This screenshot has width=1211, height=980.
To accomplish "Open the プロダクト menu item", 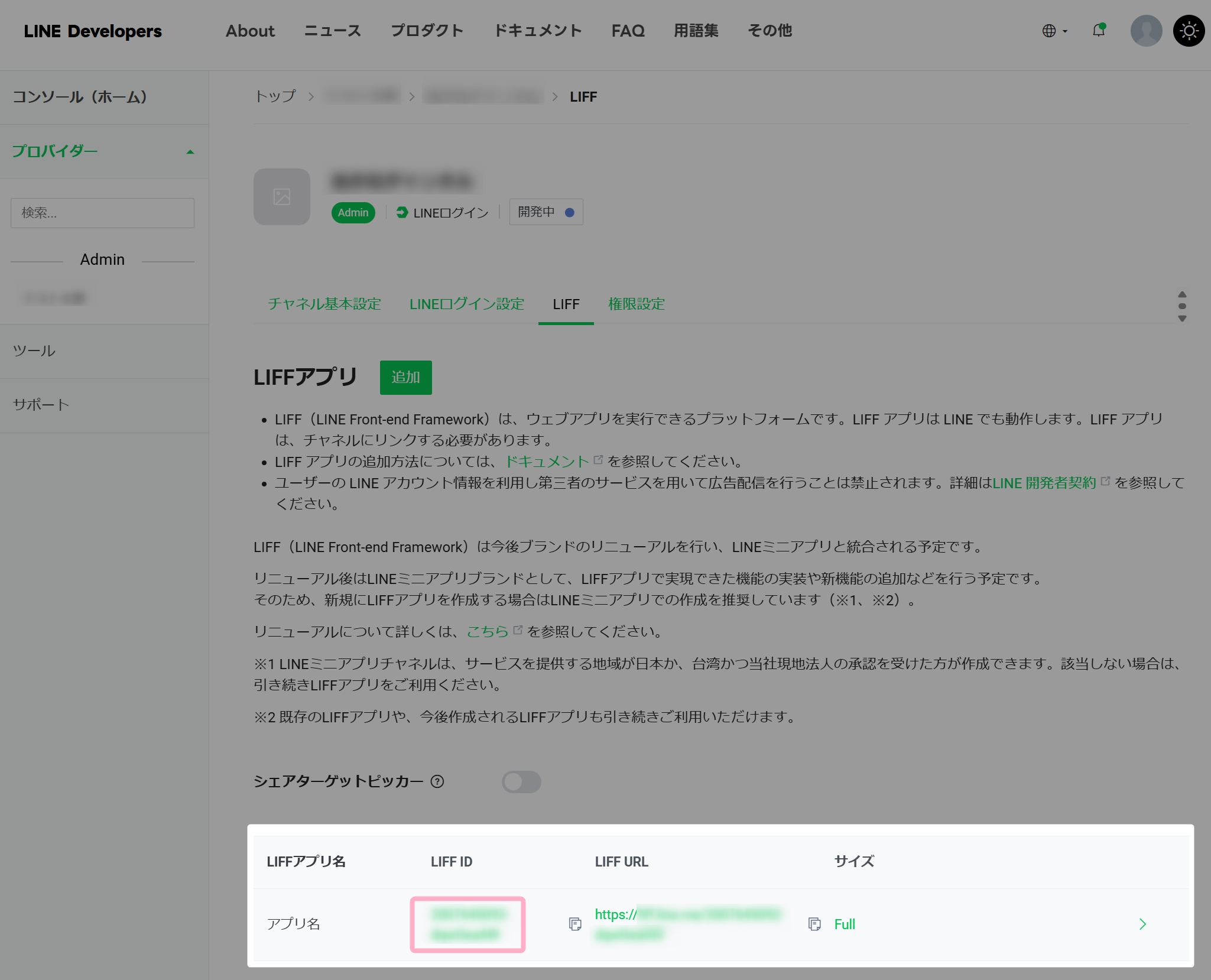I will (x=427, y=31).
